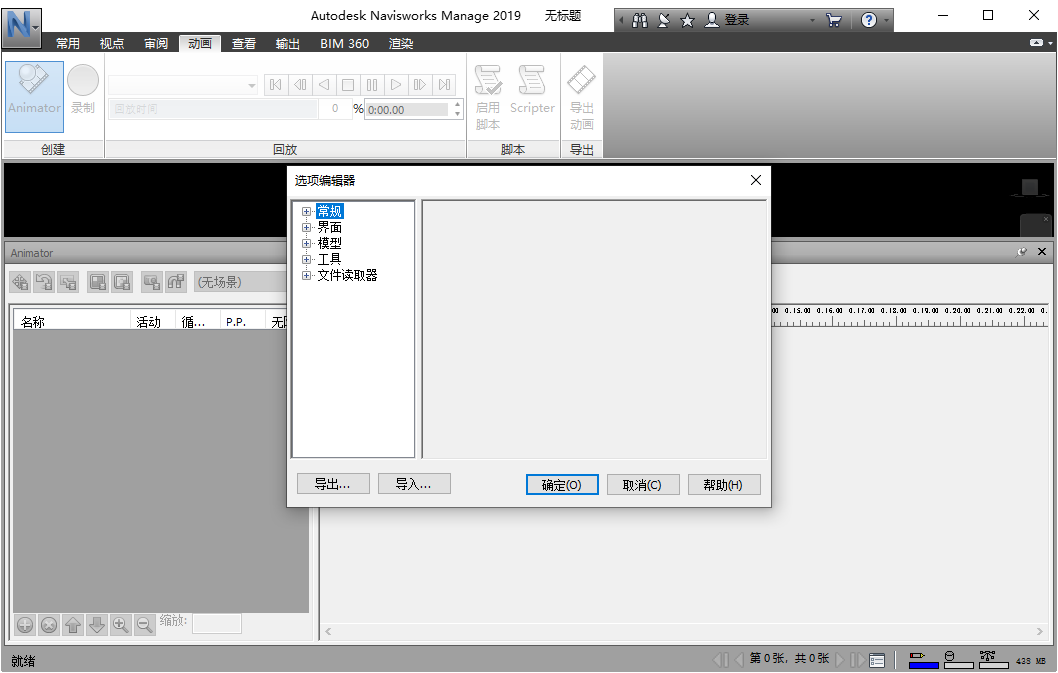The image size is (1058, 673).
Task: Click 取消(C) to cancel options
Action: (x=642, y=485)
